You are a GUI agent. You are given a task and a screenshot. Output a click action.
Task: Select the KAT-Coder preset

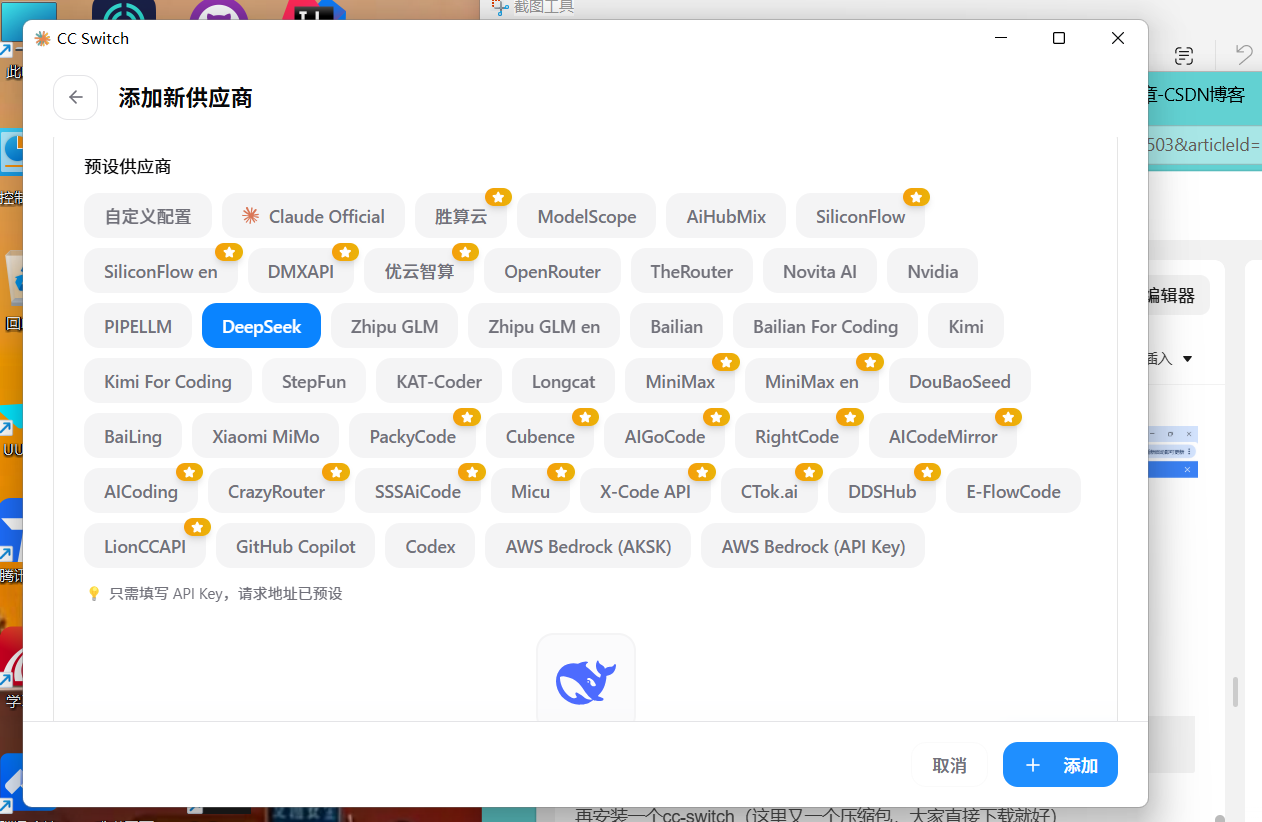[x=439, y=381]
